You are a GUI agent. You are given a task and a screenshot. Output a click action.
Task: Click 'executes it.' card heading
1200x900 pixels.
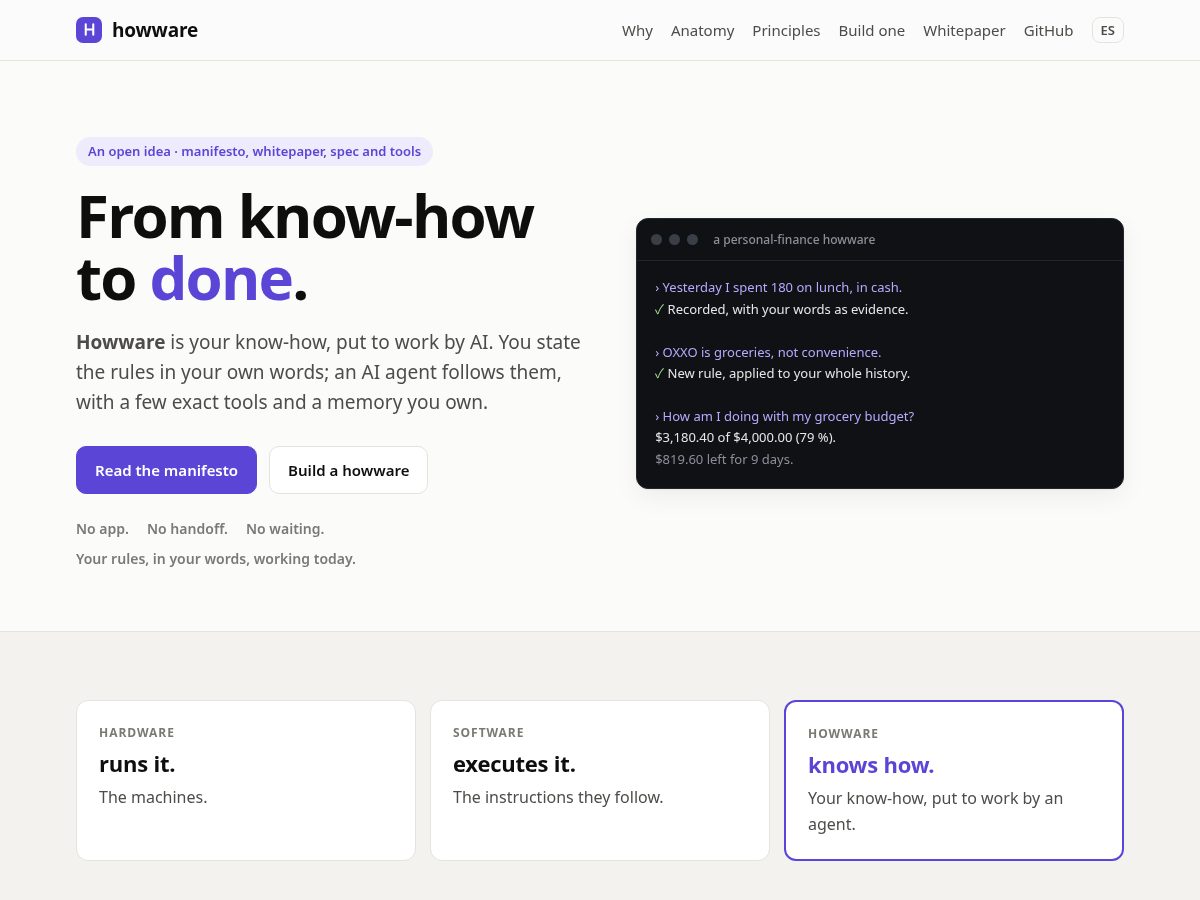[x=514, y=764]
